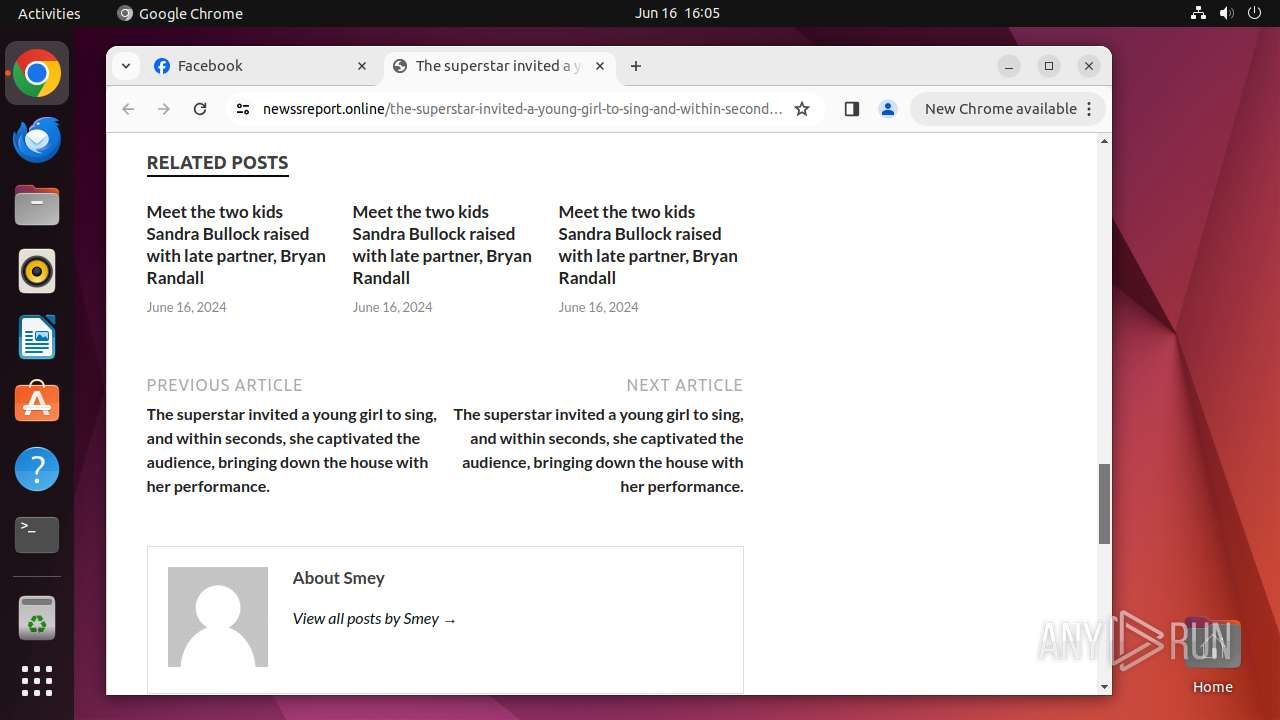
Task: Open Google Chrome app menu in top bar
Action: click(180, 13)
